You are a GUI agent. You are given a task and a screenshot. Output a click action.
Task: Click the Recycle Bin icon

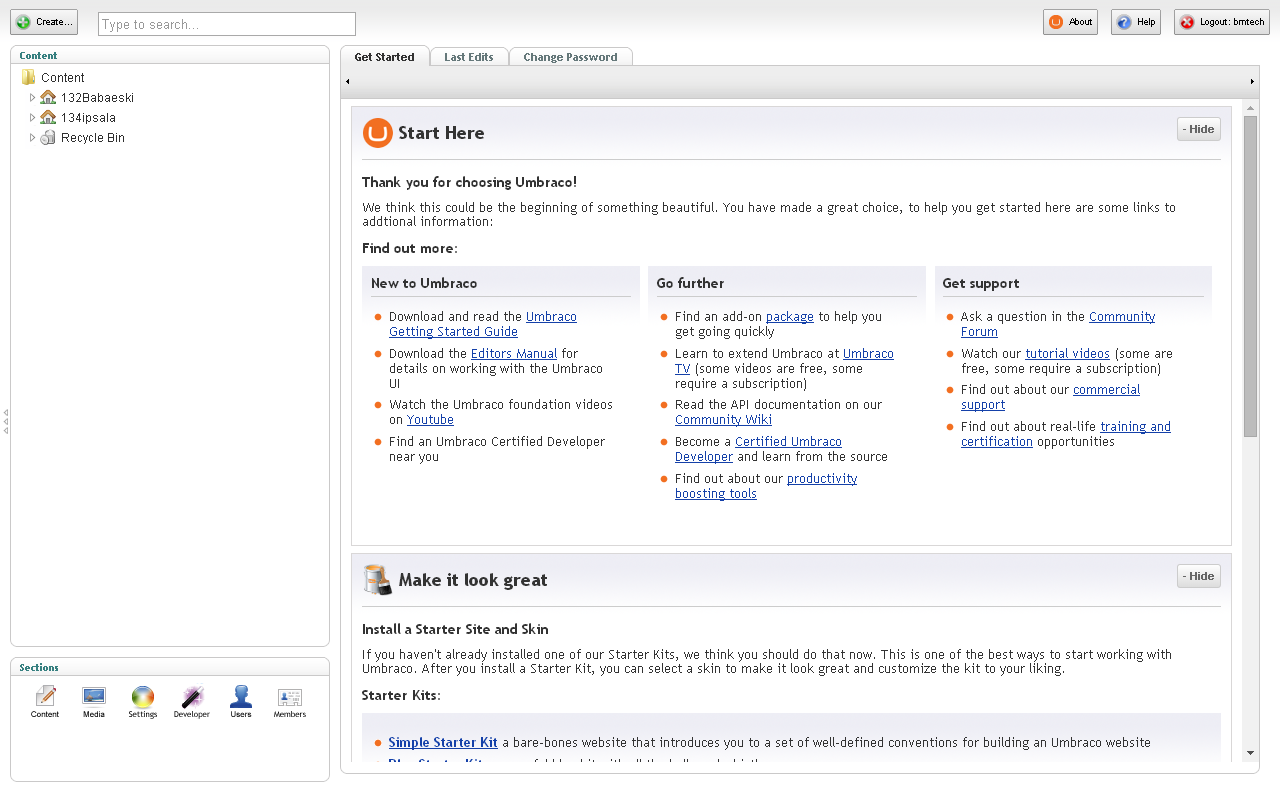[48, 138]
